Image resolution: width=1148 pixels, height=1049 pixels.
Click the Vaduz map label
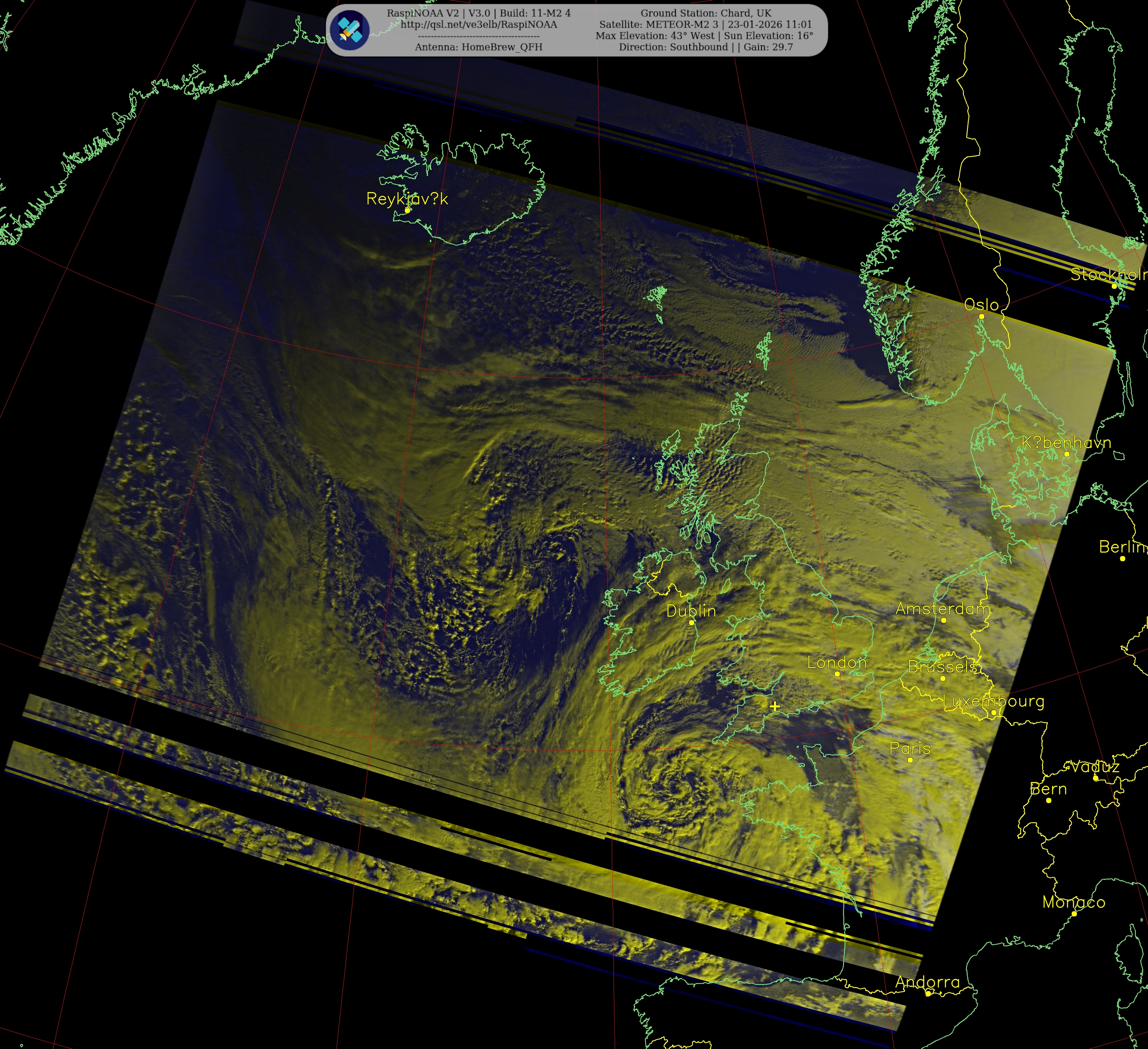coord(1095,767)
